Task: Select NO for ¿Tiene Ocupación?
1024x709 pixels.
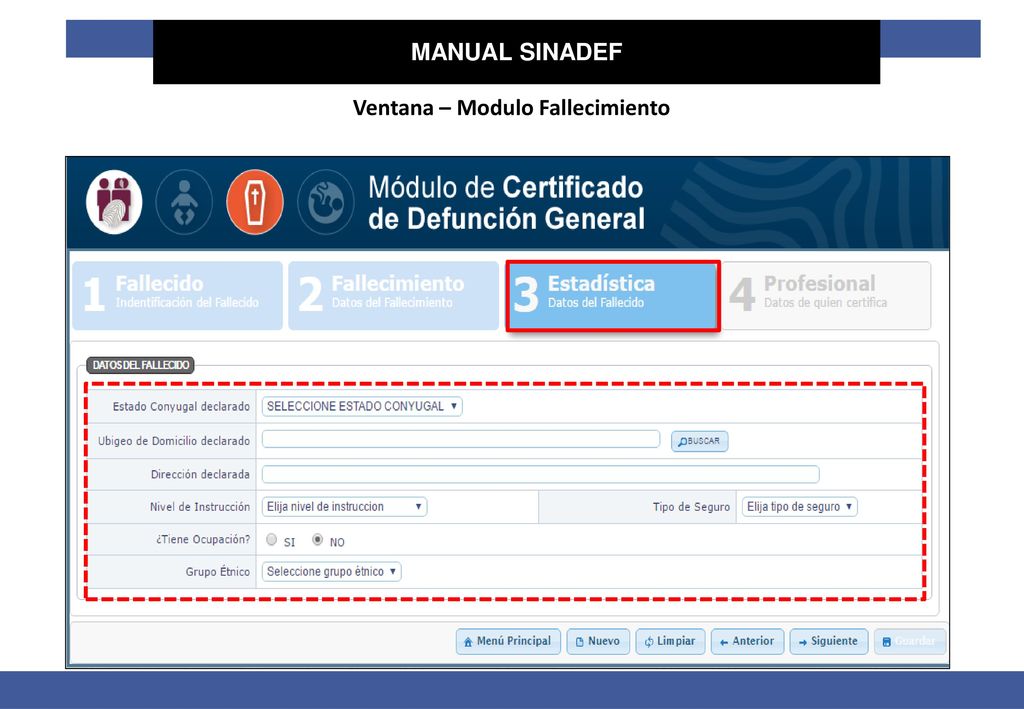Action: tap(317, 539)
